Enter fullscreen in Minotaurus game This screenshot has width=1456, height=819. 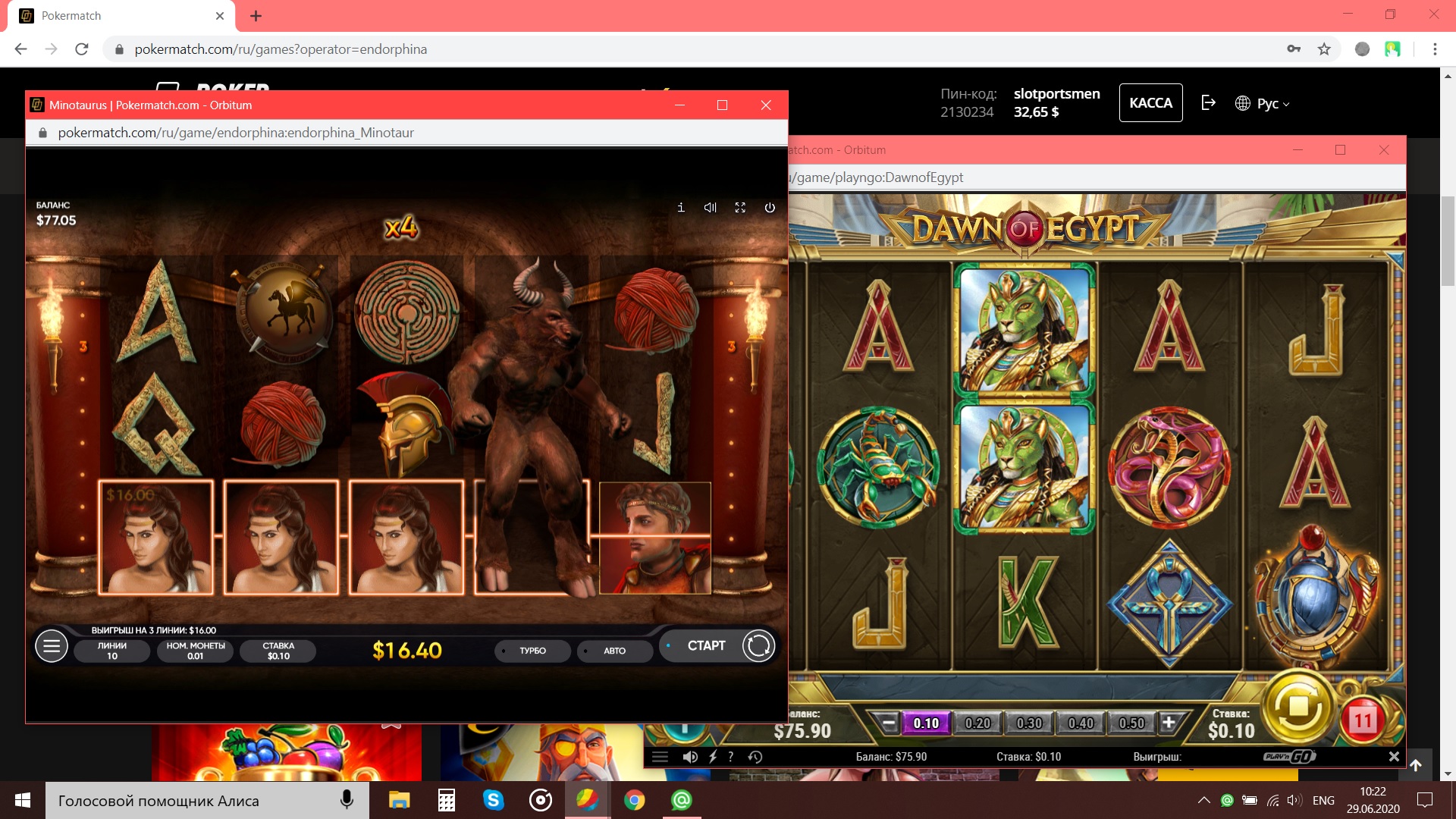point(740,208)
